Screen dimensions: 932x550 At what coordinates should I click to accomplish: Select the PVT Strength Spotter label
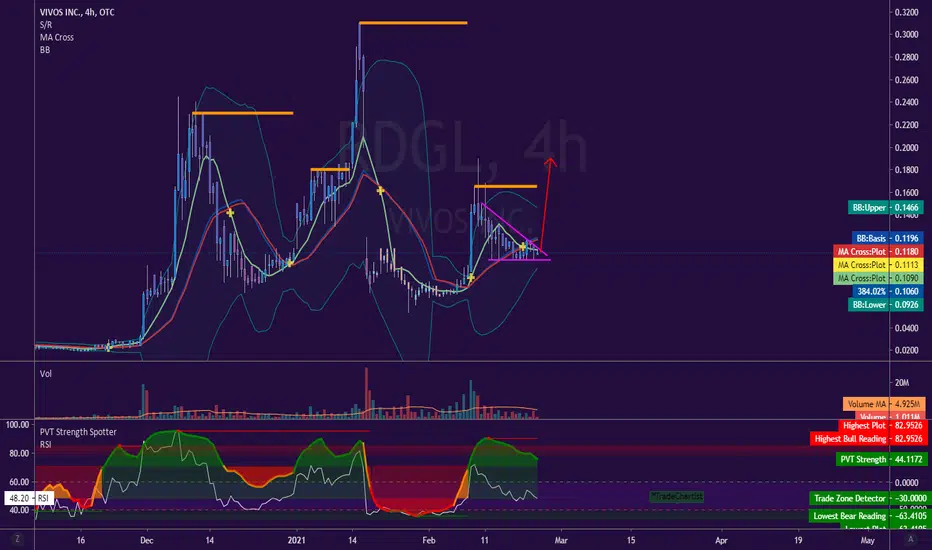78,432
